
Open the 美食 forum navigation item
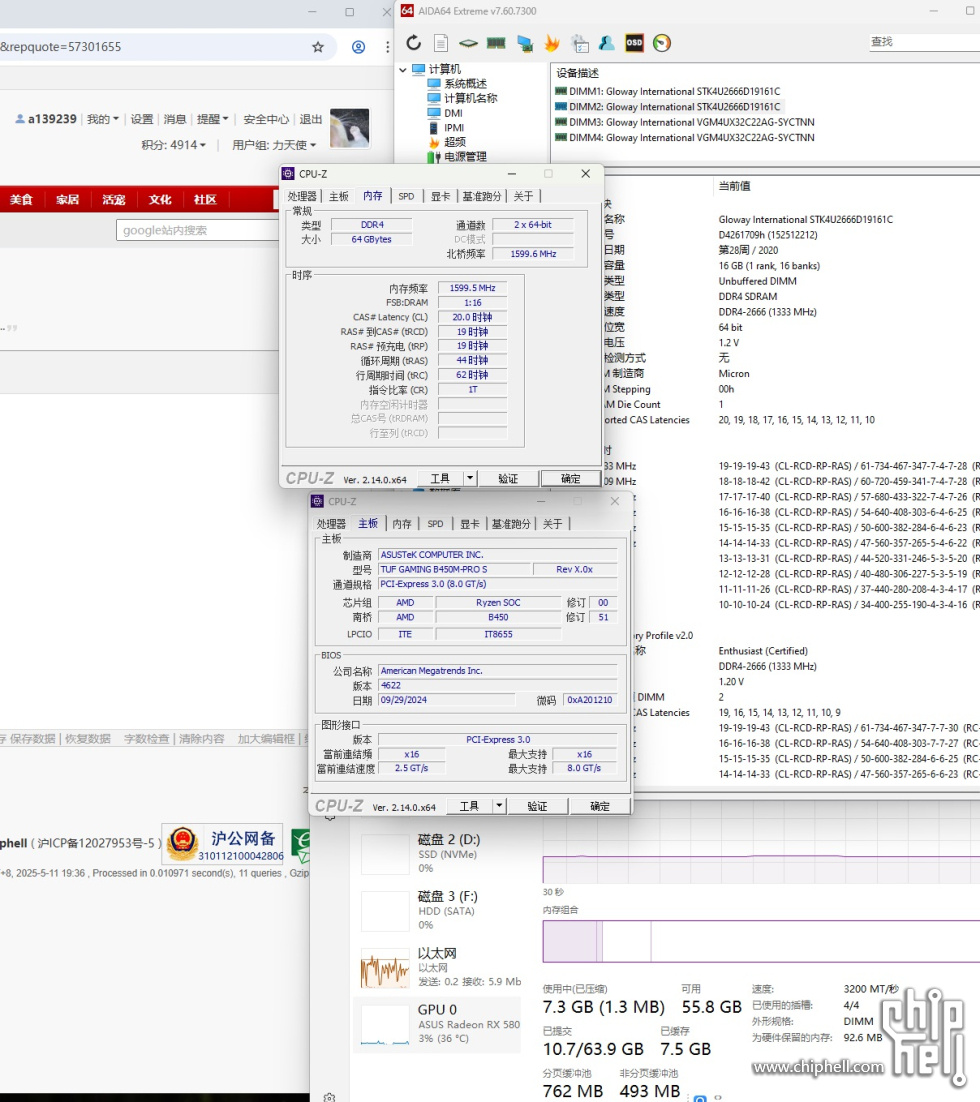click(22, 200)
